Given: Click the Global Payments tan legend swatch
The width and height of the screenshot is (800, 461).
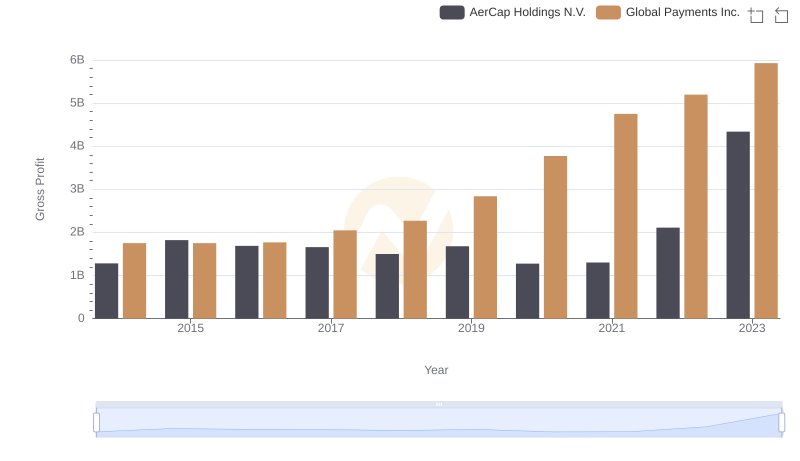Looking at the screenshot, I should click(608, 12).
